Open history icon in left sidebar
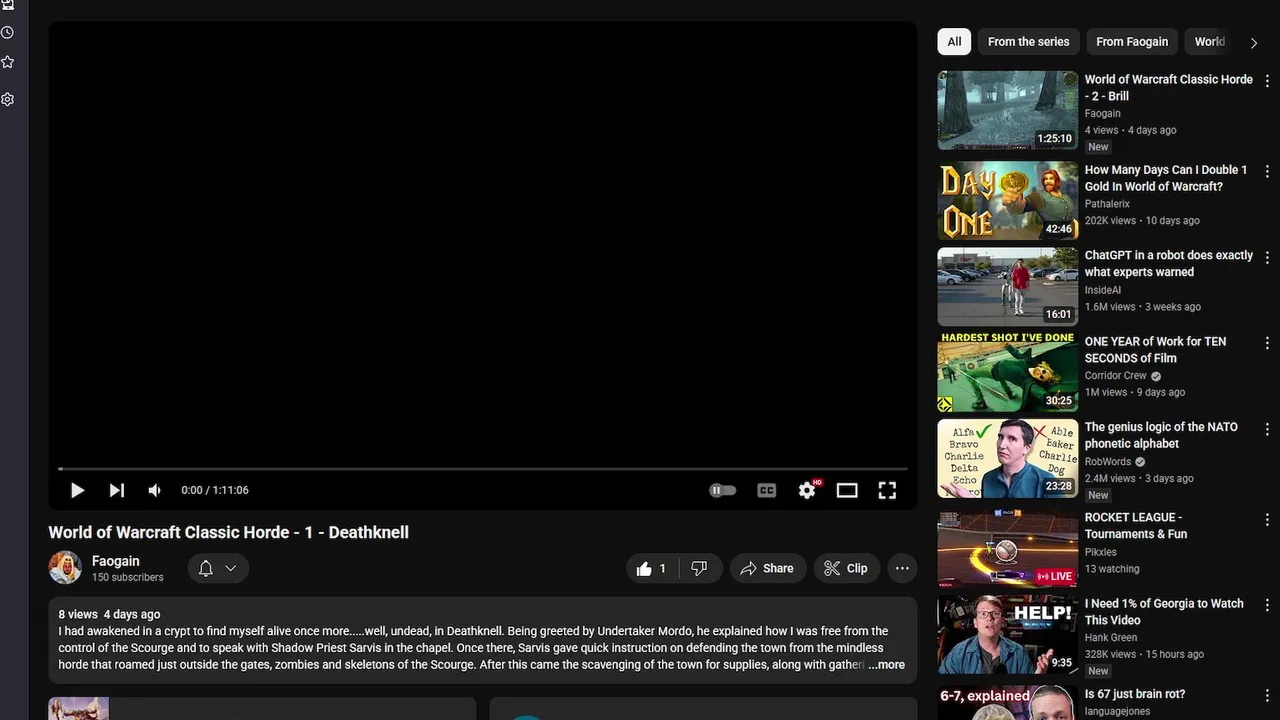This screenshot has width=1280, height=720. pyautogui.click(x=7, y=32)
